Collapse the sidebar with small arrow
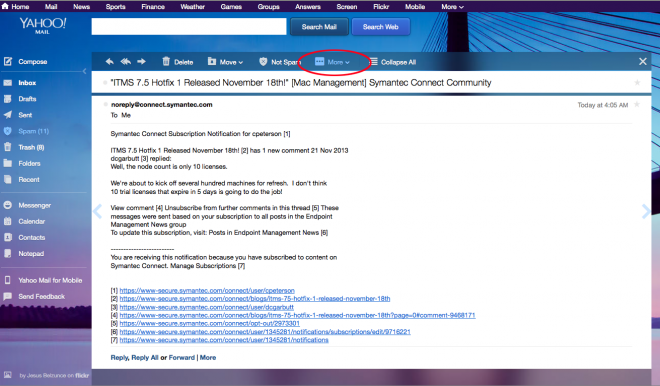Viewport: 660px width, 386px height. pyautogui.click(x=84, y=71)
